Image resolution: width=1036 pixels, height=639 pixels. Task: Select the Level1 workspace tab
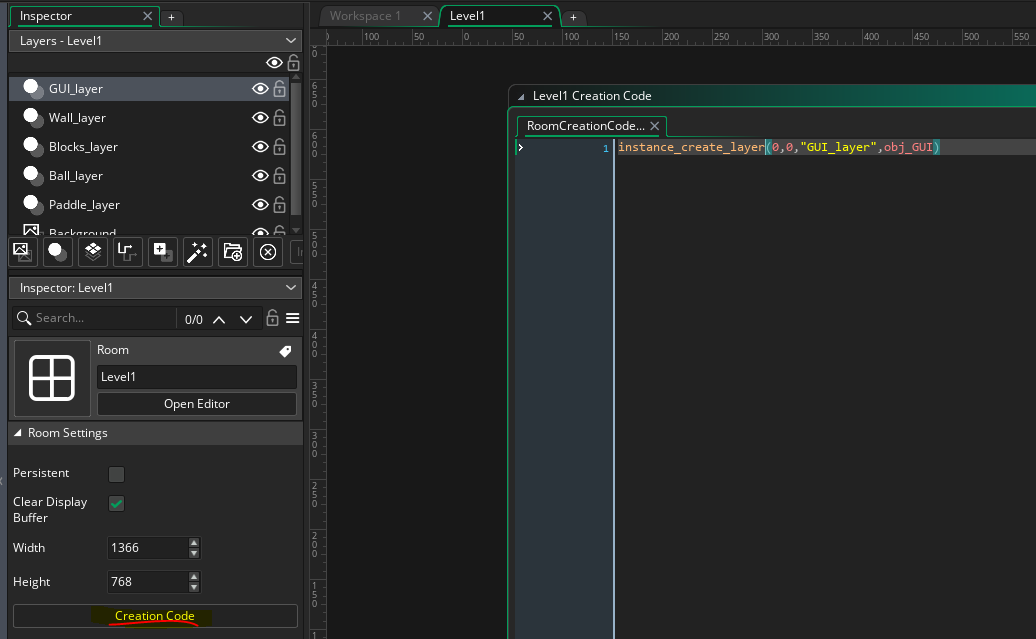(467, 16)
